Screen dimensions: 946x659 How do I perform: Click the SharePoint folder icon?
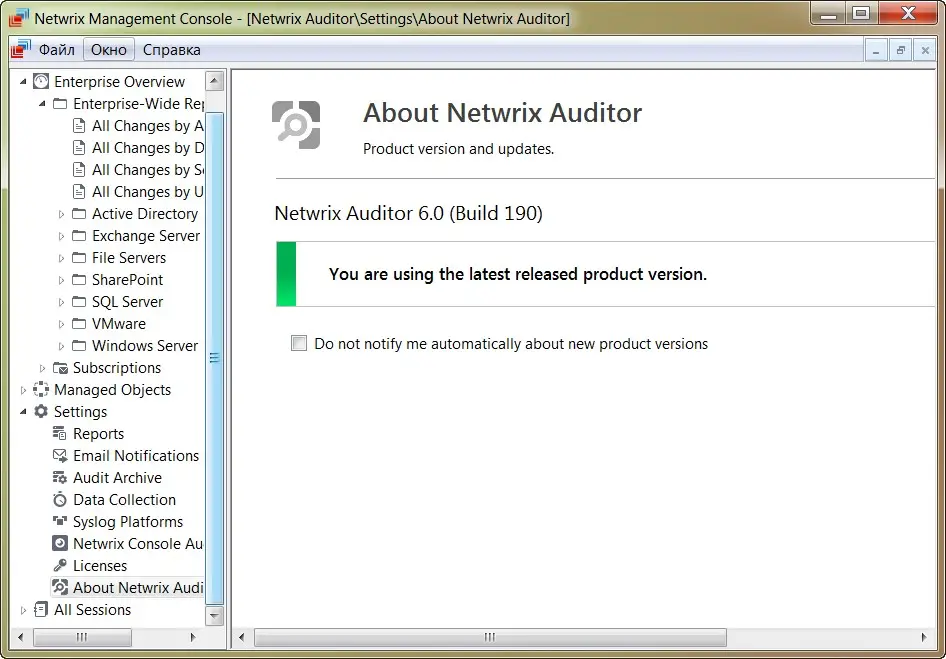point(79,279)
